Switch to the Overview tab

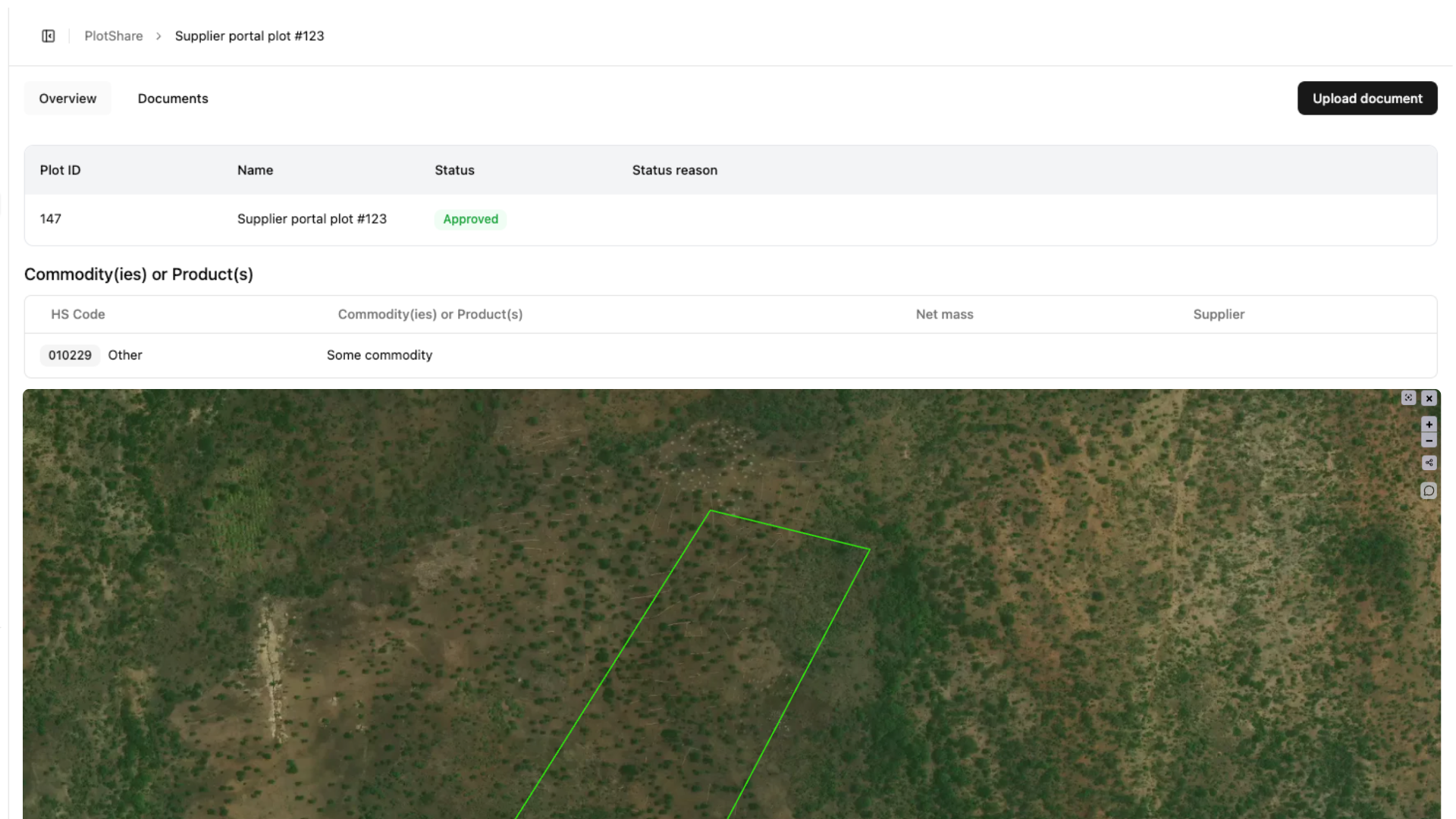click(67, 99)
